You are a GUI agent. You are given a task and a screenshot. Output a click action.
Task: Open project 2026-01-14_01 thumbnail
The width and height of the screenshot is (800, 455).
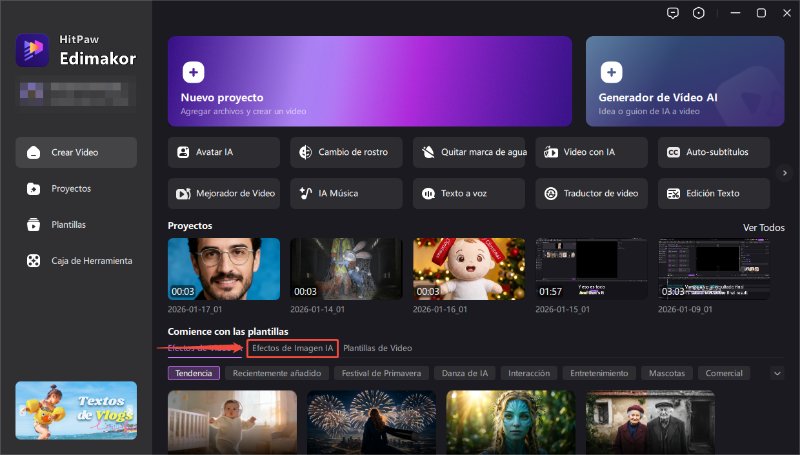(x=346, y=269)
